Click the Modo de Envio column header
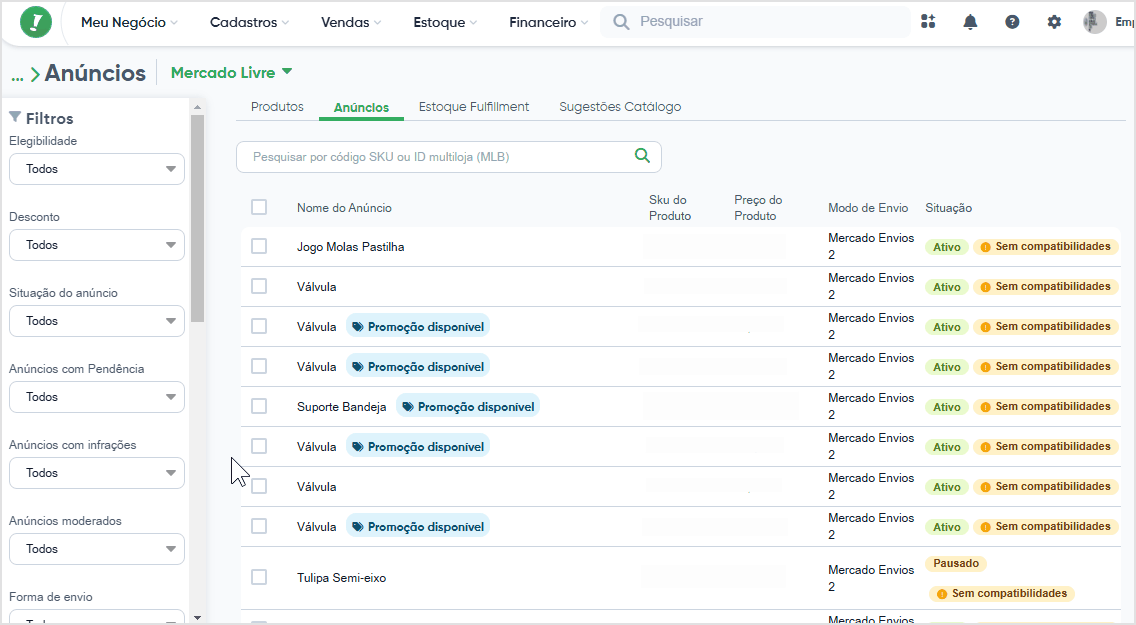 tap(868, 208)
